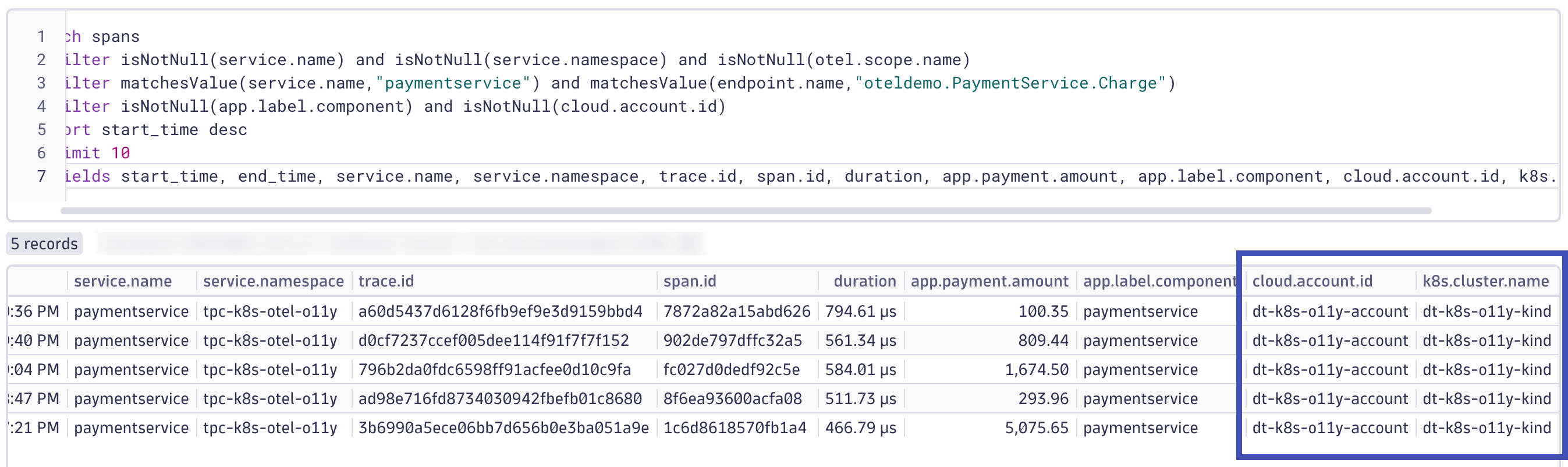
Task: Click line number 2 in editor gutter
Action: click(41, 59)
